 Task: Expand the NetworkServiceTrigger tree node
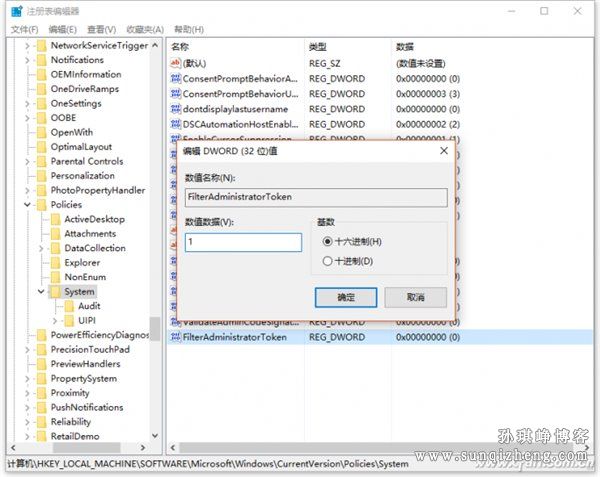[x=27, y=46]
